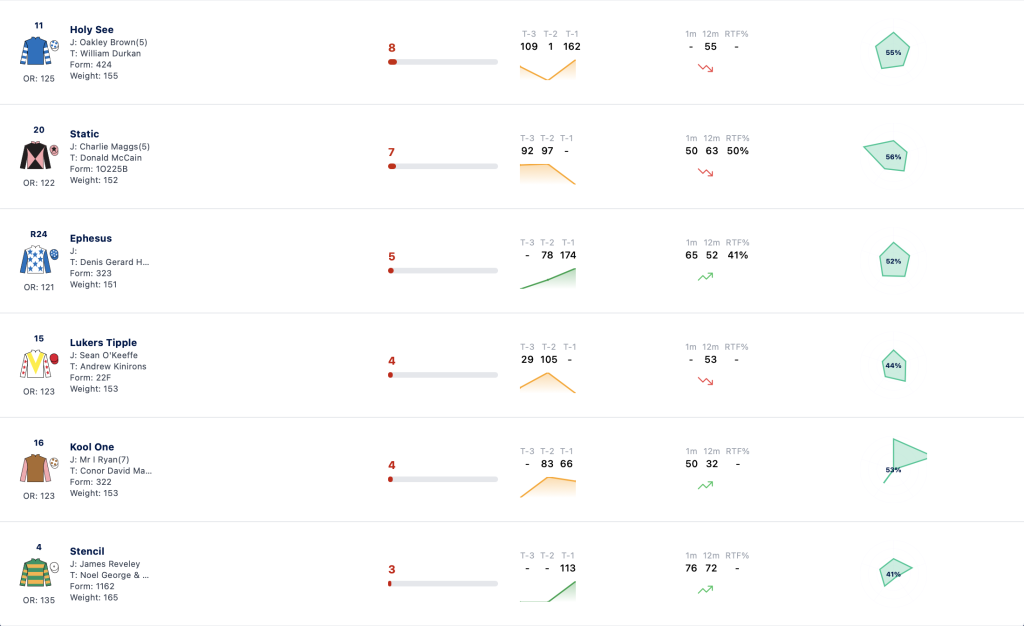Click Kool One's brown silks icon
Image resolution: width=1024 pixels, height=626 pixels.
pos(35,468)
